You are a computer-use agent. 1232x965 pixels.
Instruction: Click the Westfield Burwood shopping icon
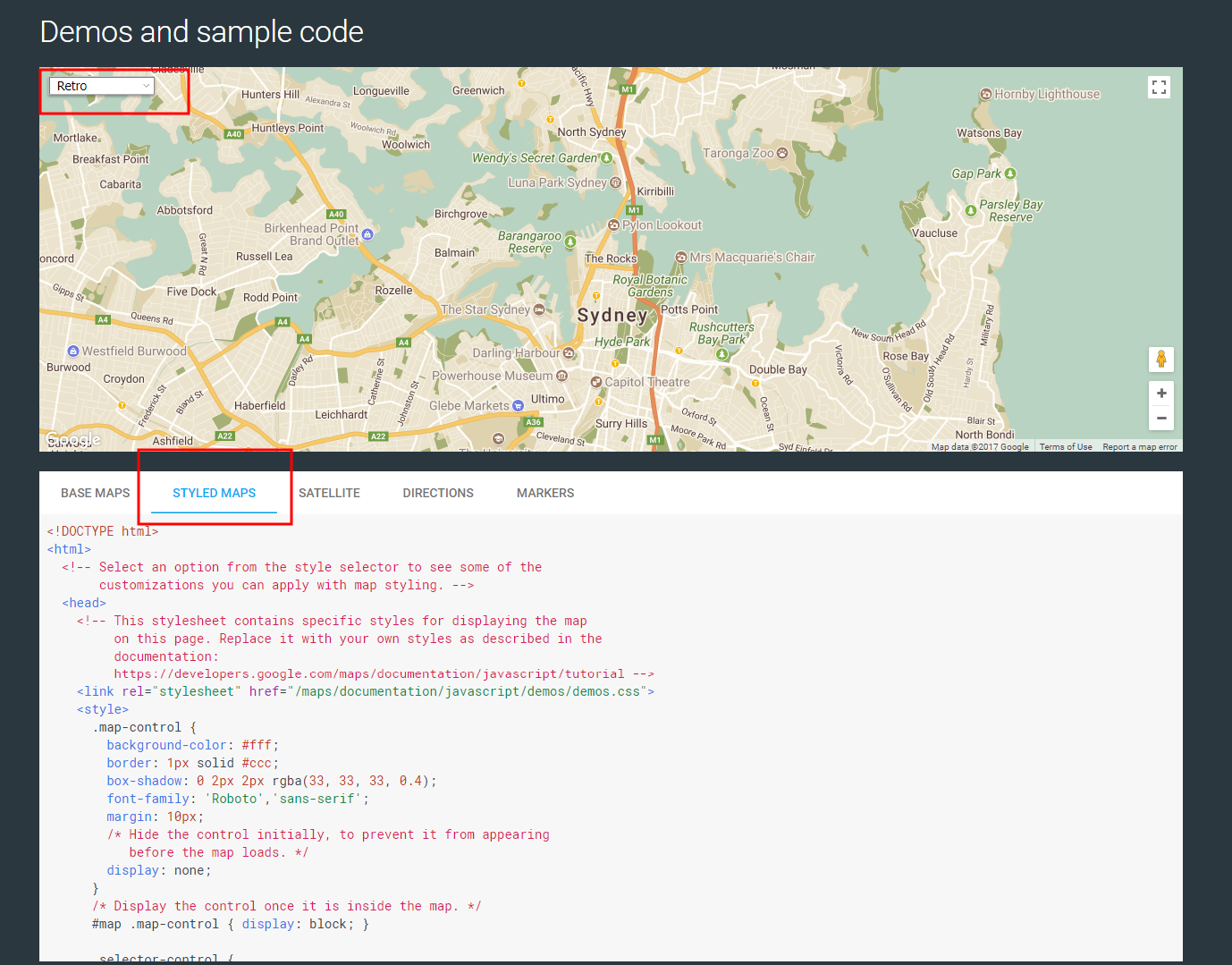point(74,351)
